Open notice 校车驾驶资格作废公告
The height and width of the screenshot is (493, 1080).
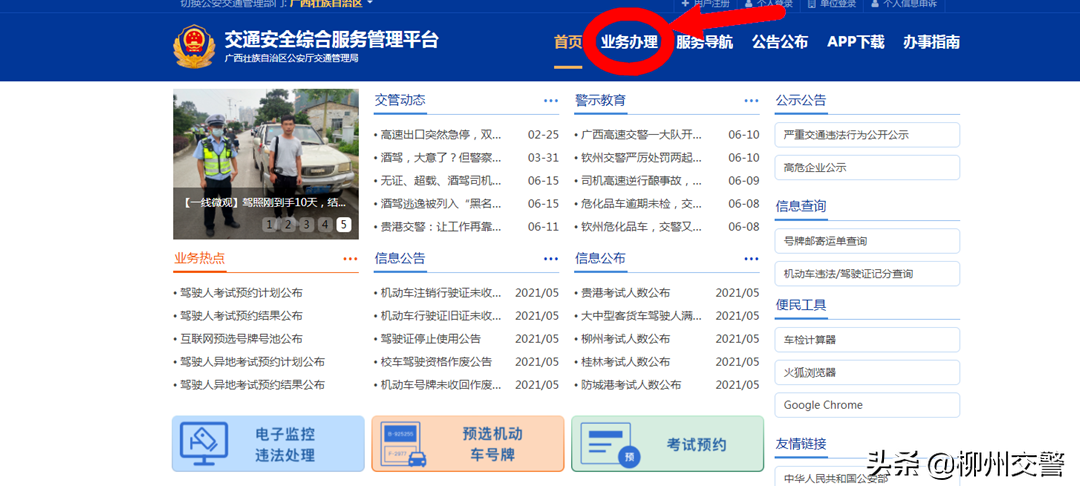point(436,362)
